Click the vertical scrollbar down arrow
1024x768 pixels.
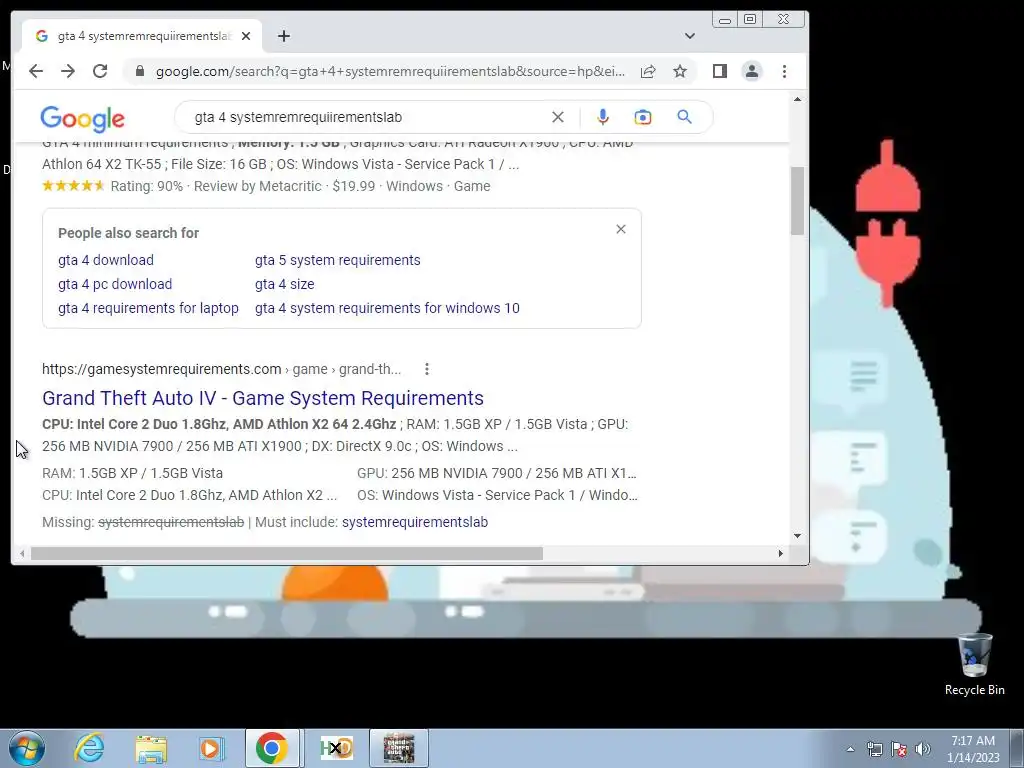[x=797, y=536]
